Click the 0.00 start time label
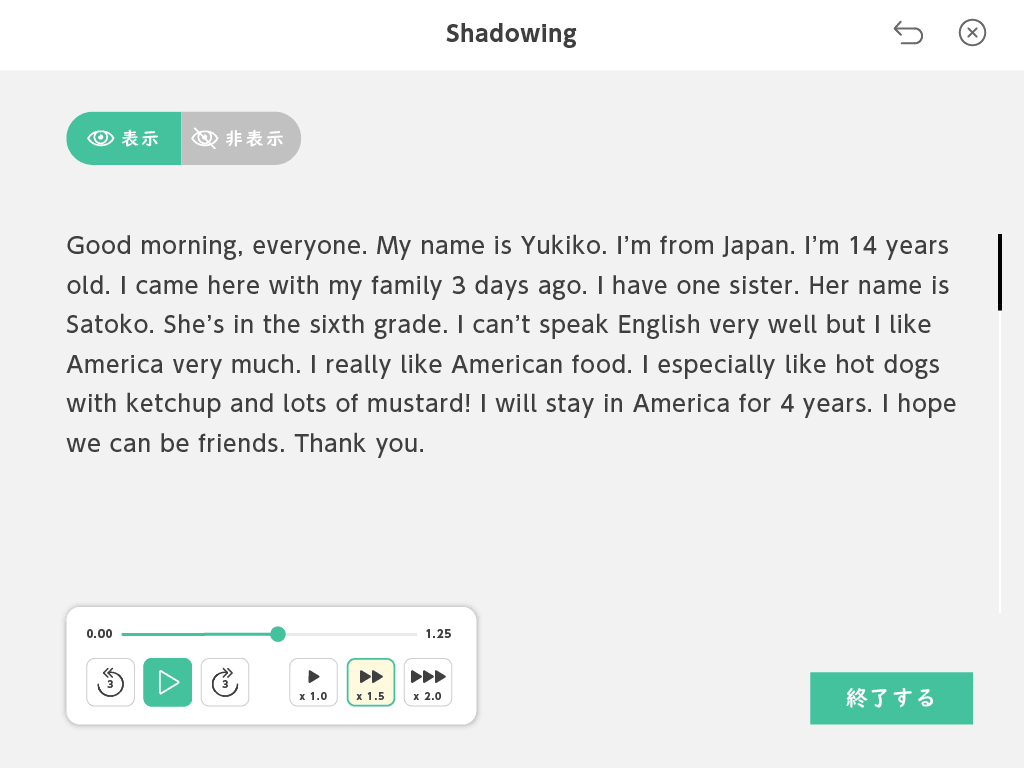The width and height of the screenshot is (1024, 768). click(100, 634)
